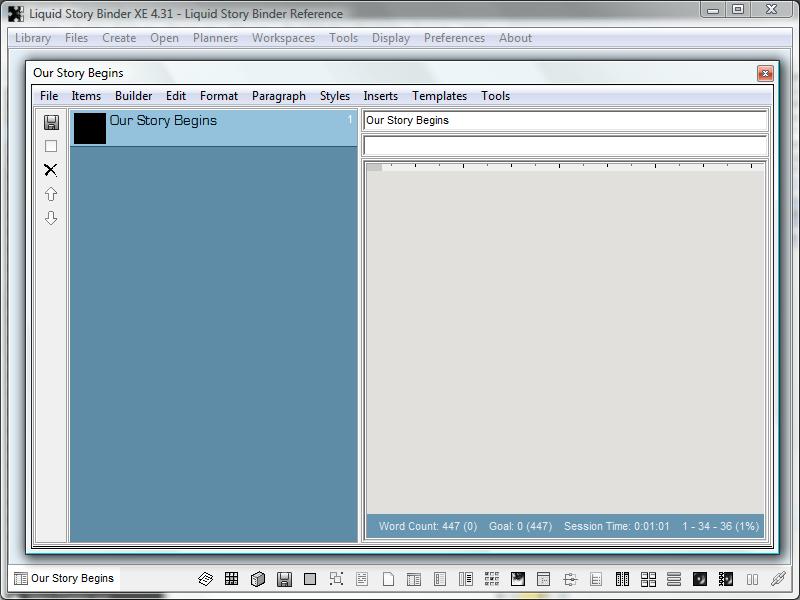The height and width of the screenshot is (600, 800).
Task: Click the floppy disk icon in bottom toolbar
Action: pos(284,579)
